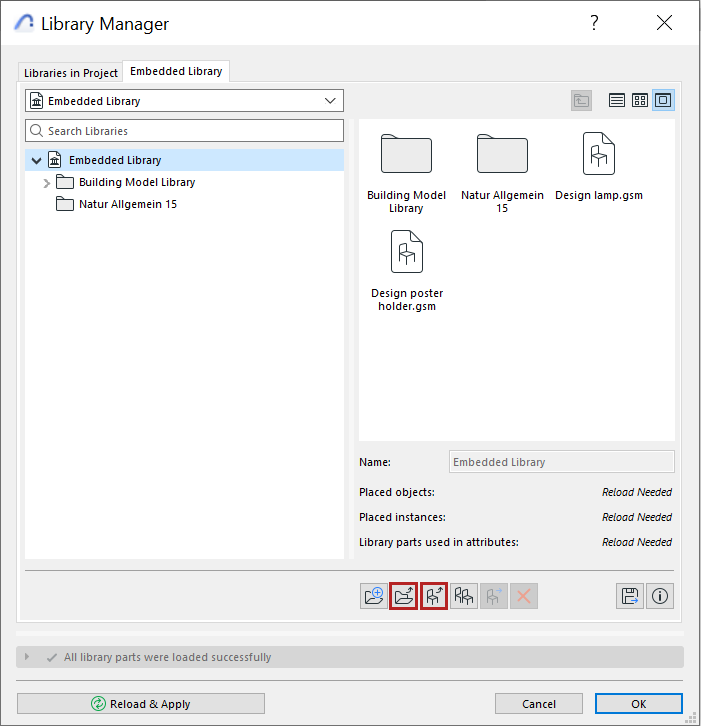The image size is (701, 726).
Task: Open the Embedded Library dropdown
Action: [184, 100]
